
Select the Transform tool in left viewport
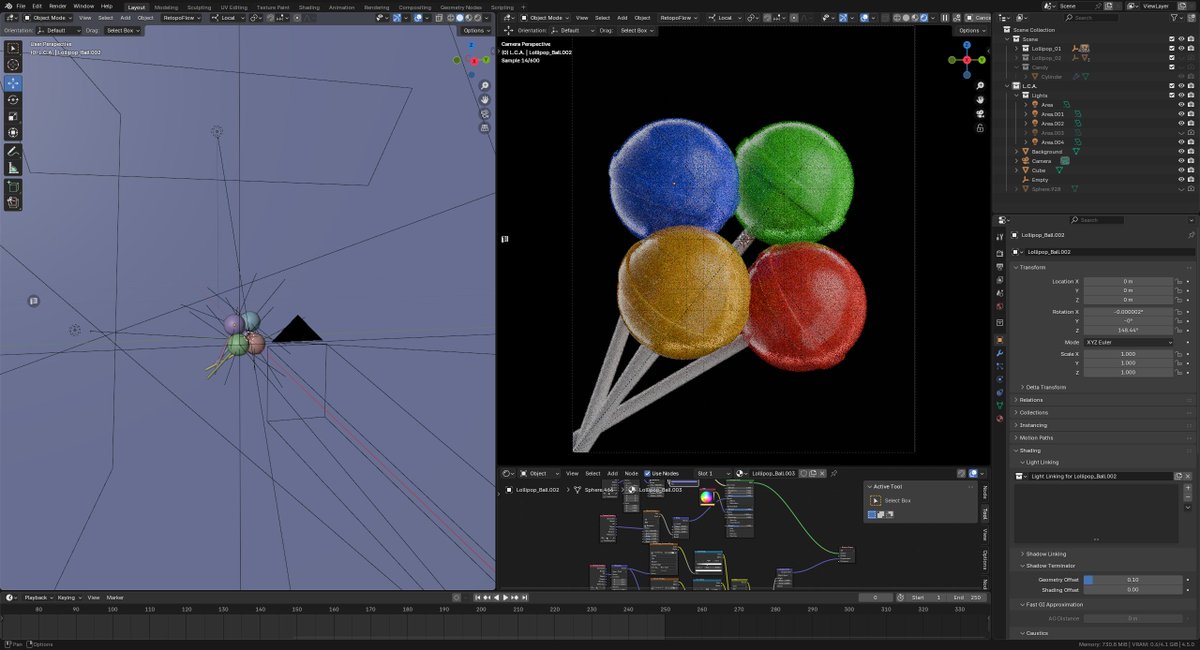(x=13, y=132)
